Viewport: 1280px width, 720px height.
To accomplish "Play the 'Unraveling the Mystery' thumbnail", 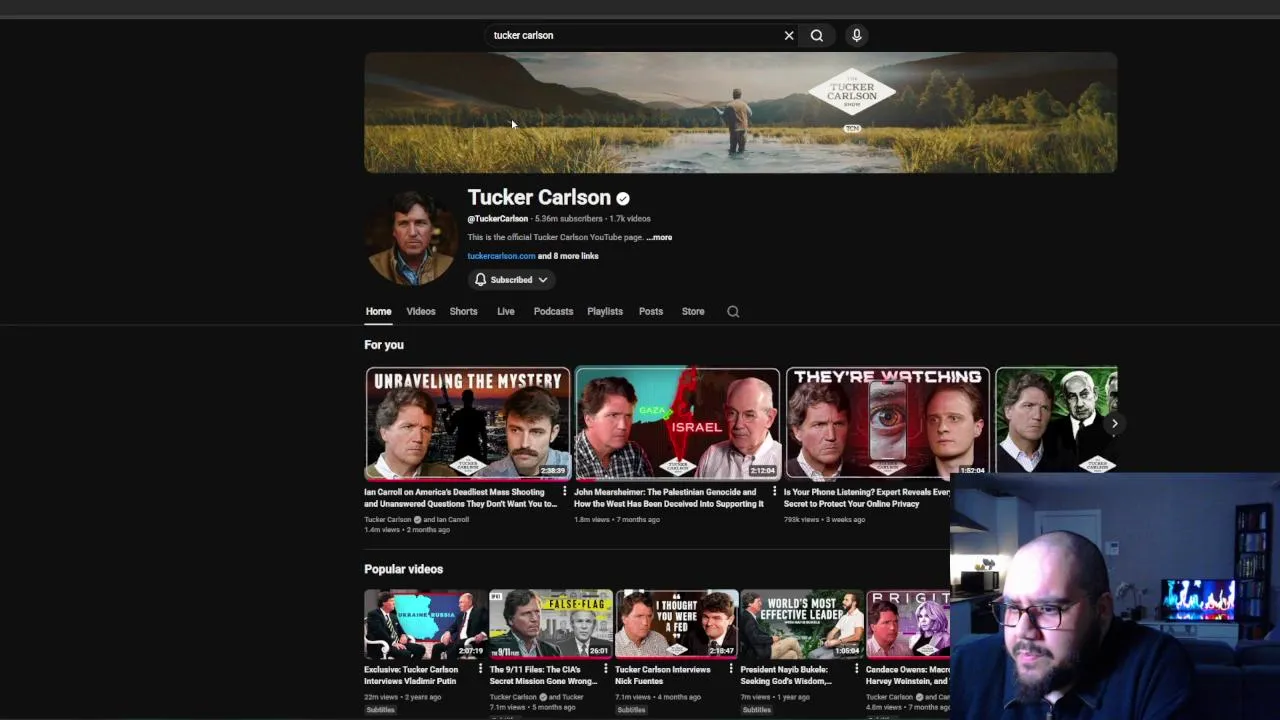I will (468, 423).
